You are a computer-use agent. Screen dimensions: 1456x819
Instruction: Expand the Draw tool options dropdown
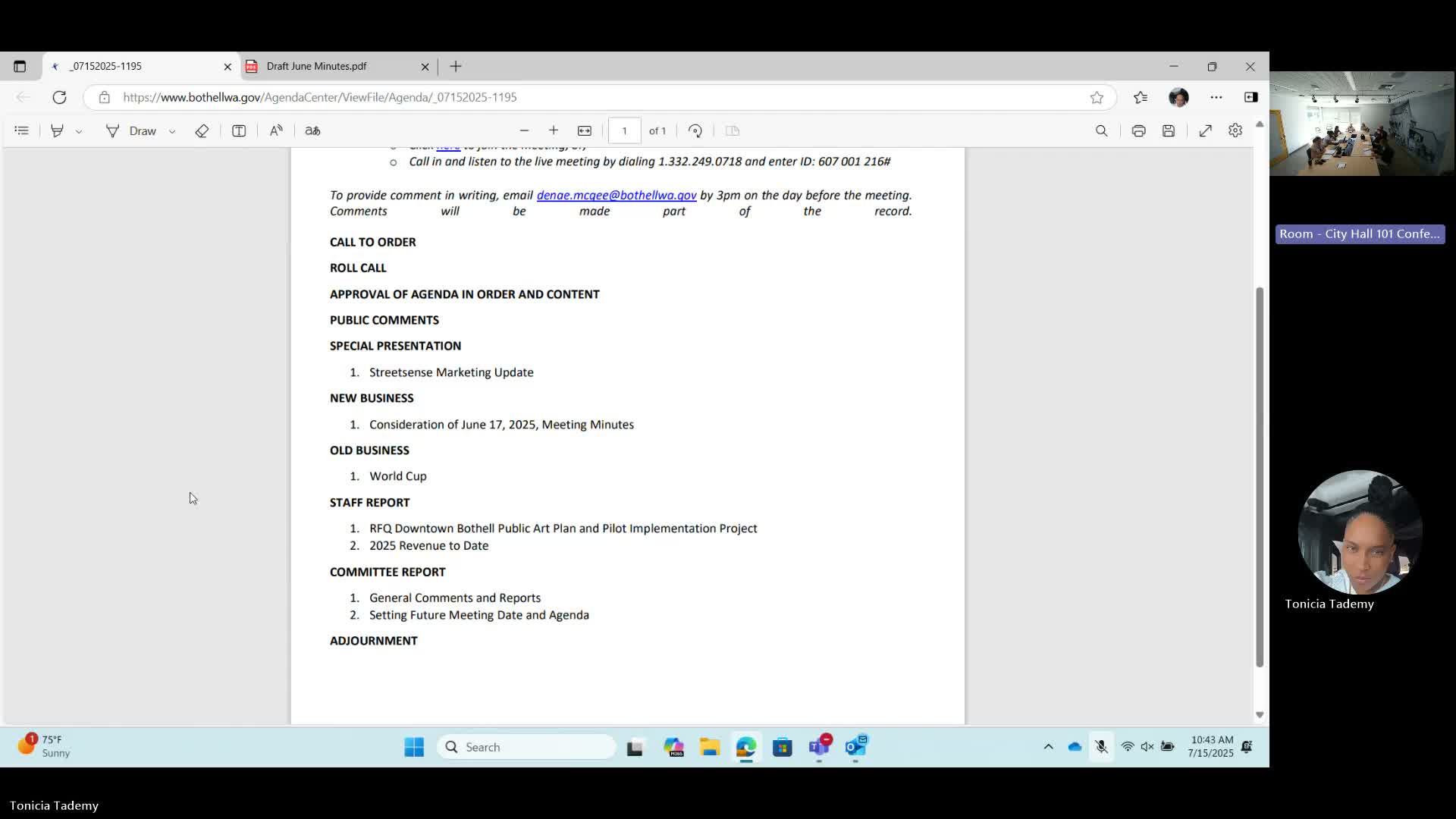[x=172, y=131]
